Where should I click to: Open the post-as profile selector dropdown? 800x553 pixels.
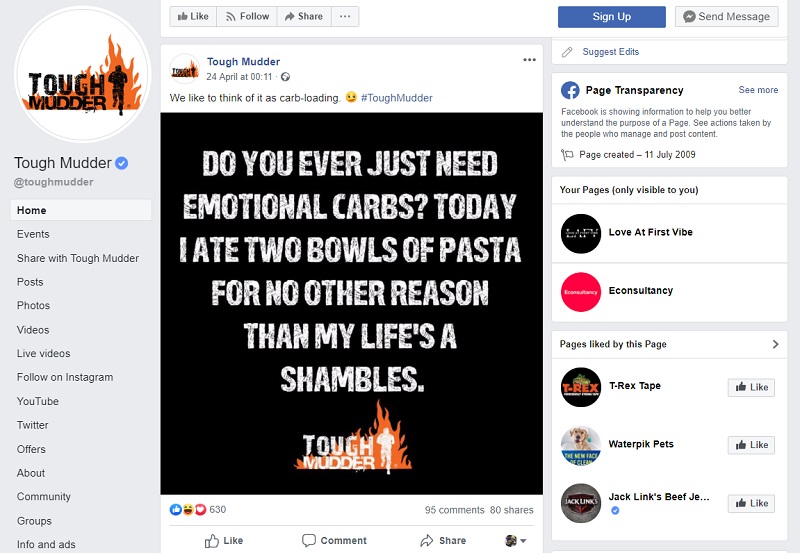[x=515, y=540]
